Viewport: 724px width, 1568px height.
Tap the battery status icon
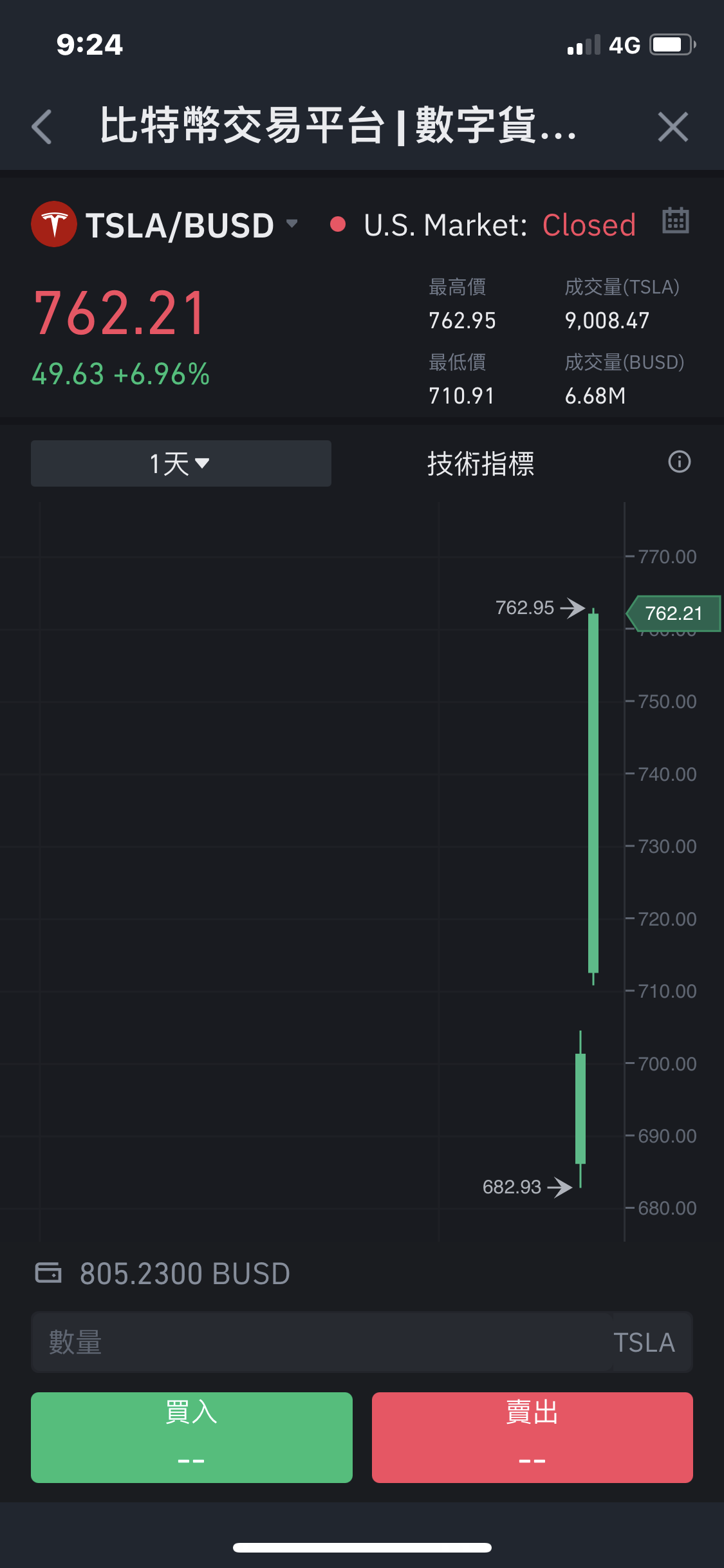tap(673, 45)
